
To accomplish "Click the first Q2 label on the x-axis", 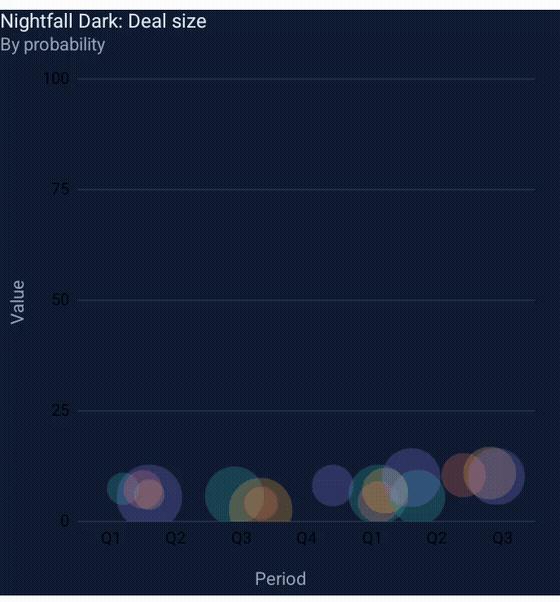I will click(175, 538).
